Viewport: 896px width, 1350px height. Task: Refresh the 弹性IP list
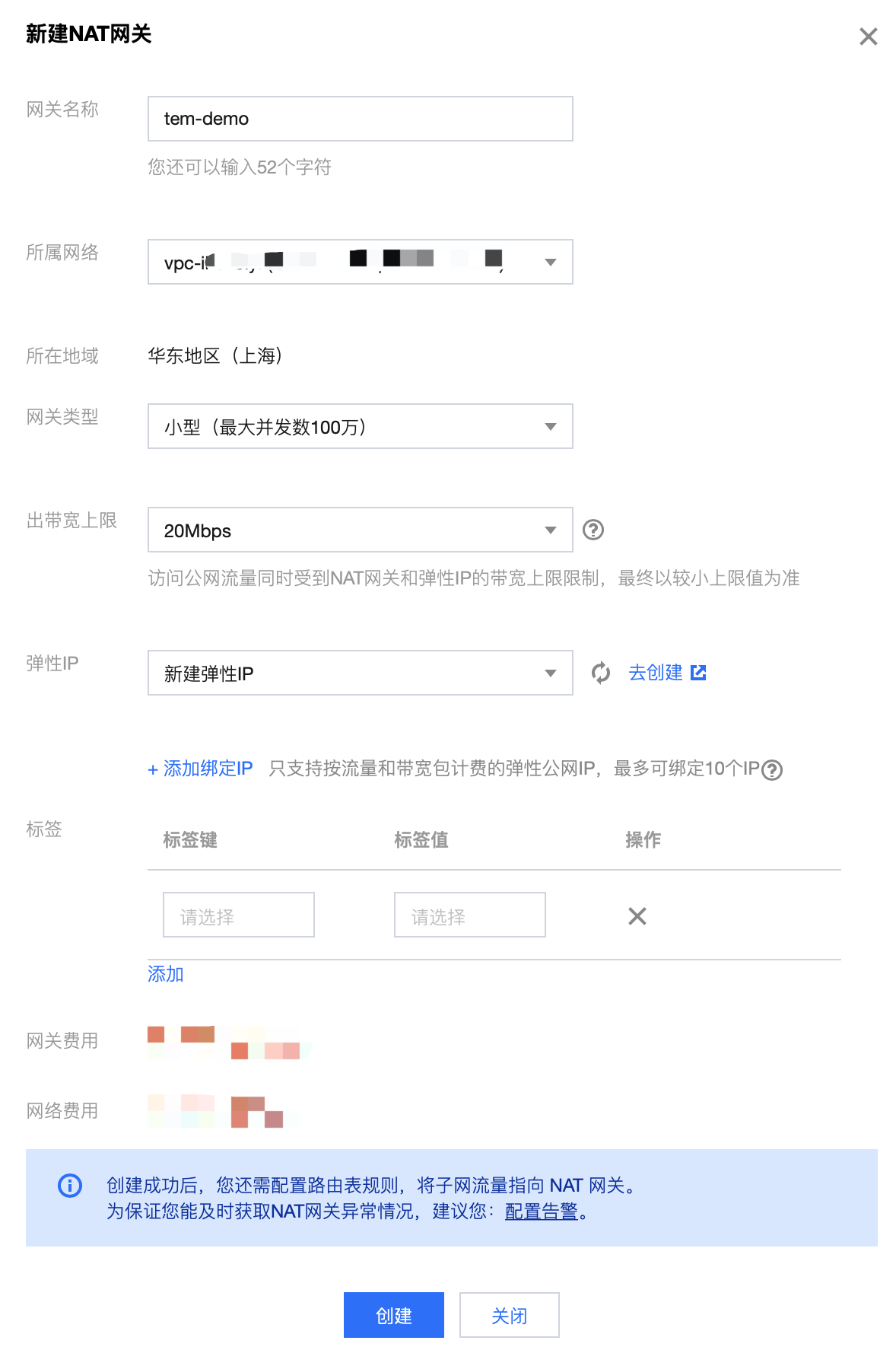(x=601, y=673)
